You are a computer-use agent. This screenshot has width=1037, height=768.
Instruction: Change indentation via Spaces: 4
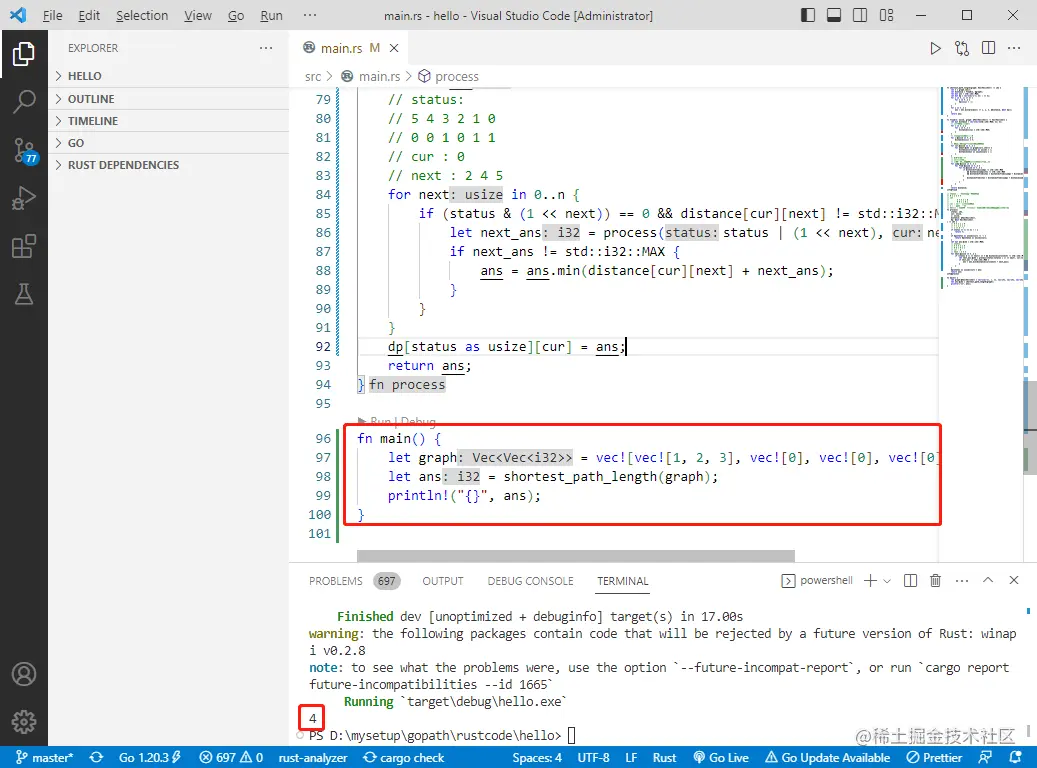[537, 757]
